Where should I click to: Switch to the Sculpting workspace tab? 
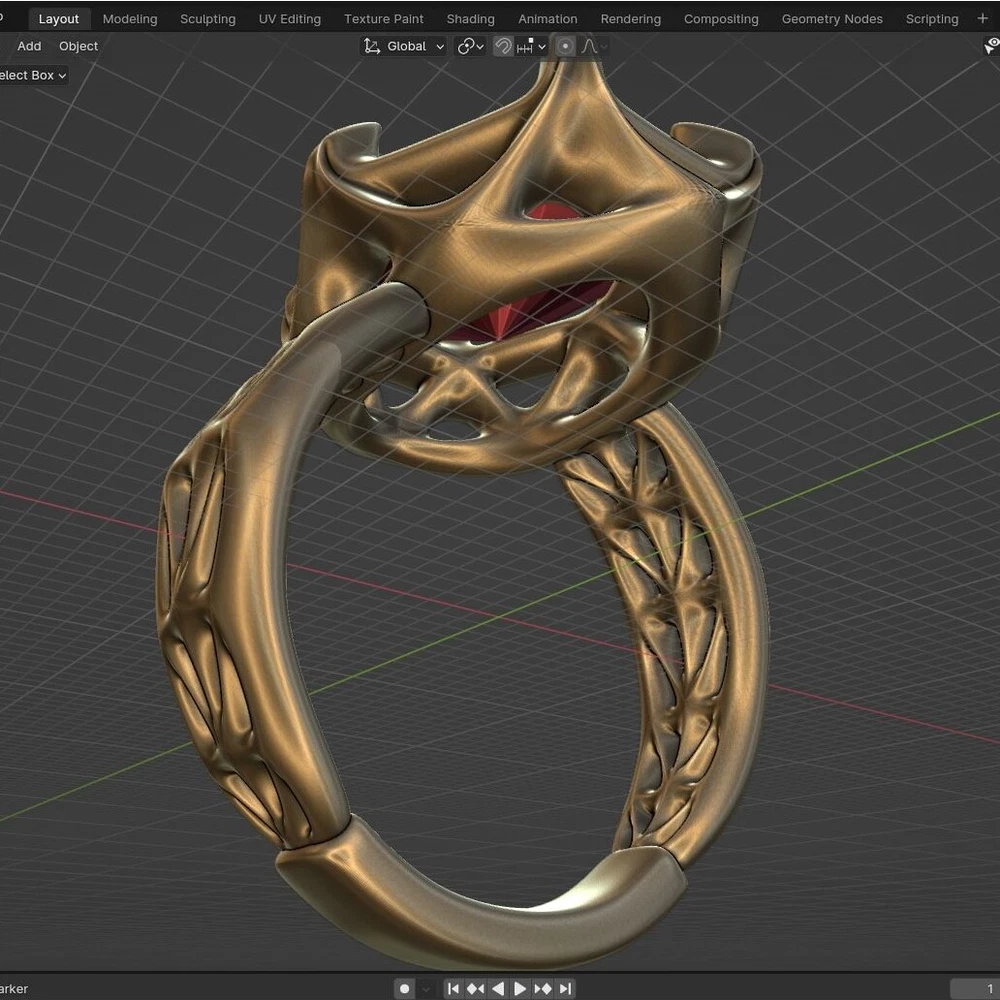pos(208,19)
